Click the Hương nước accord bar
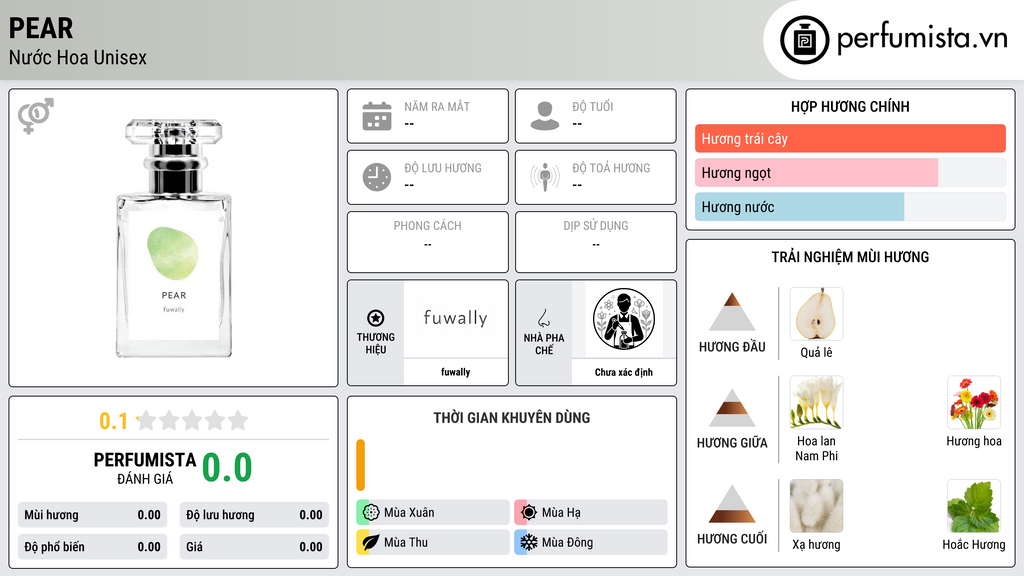Viewport: 1024px width, 576px height. pyautogui.click(x=850, y=207)
